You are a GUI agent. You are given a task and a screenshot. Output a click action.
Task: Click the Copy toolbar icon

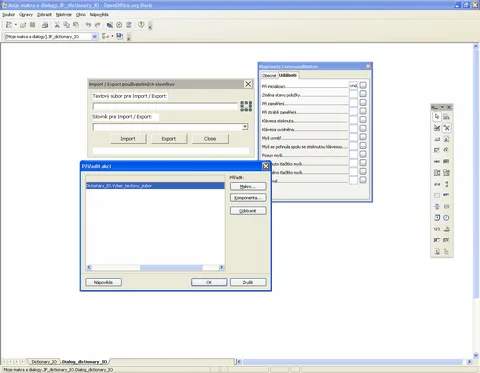coord(66,25)
